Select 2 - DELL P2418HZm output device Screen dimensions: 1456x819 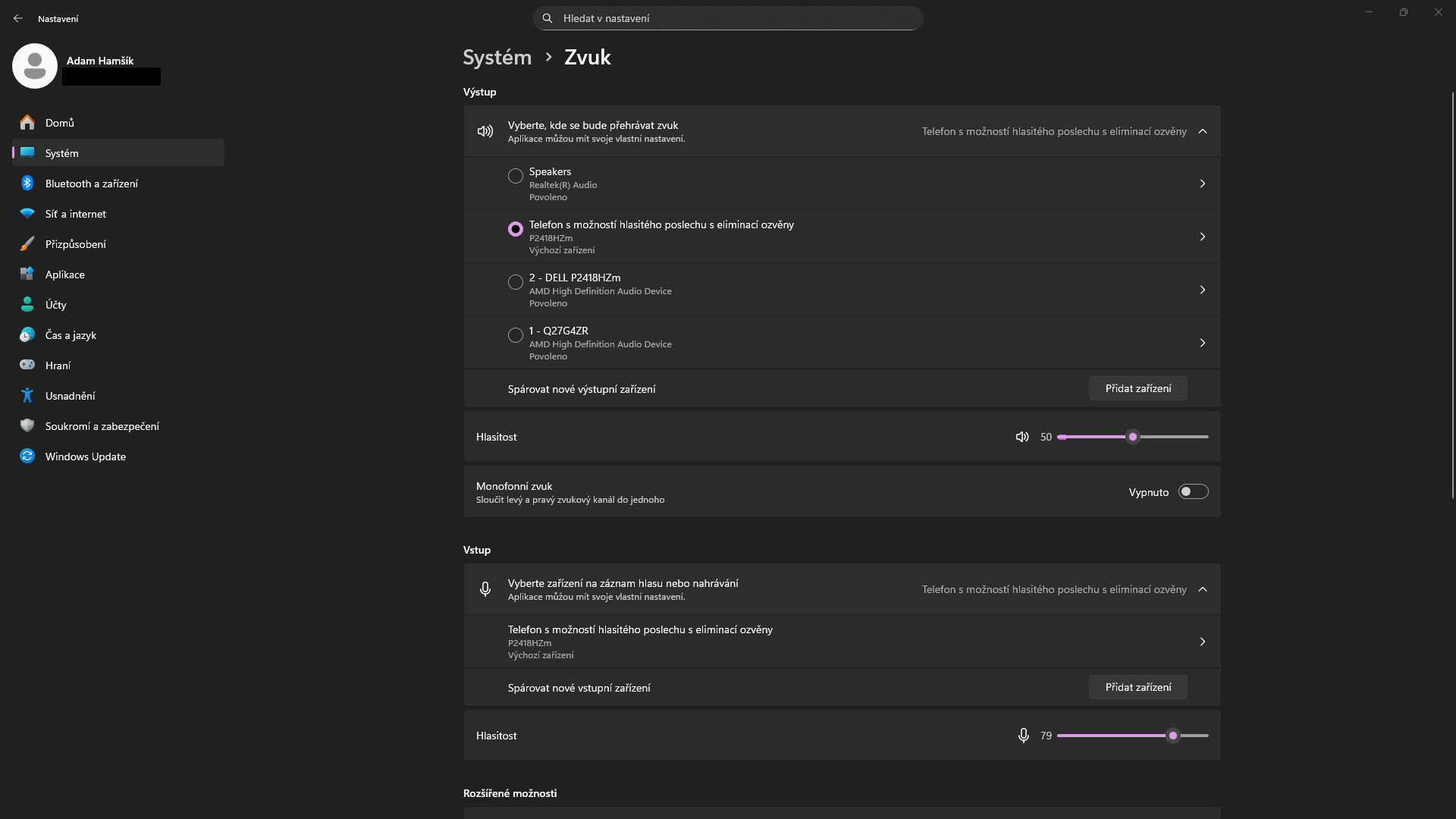pos(516,282)
